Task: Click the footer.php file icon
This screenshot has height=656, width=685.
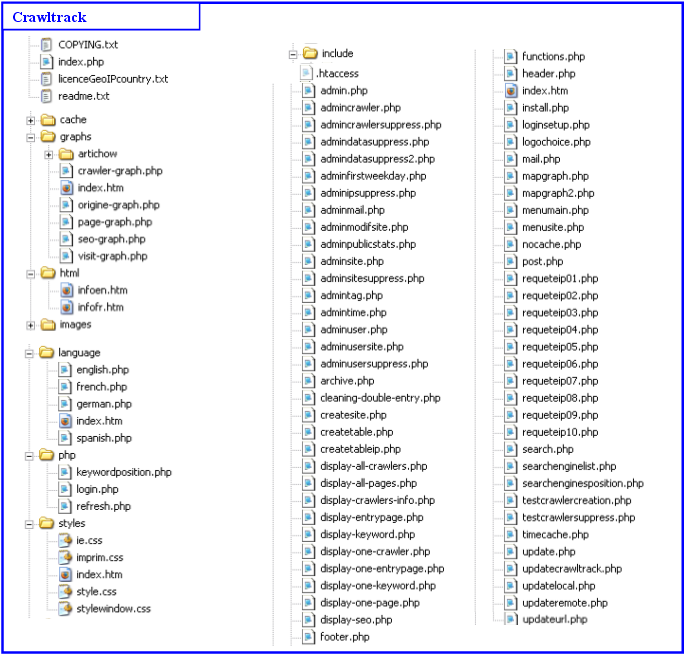Action: (308, 637)
